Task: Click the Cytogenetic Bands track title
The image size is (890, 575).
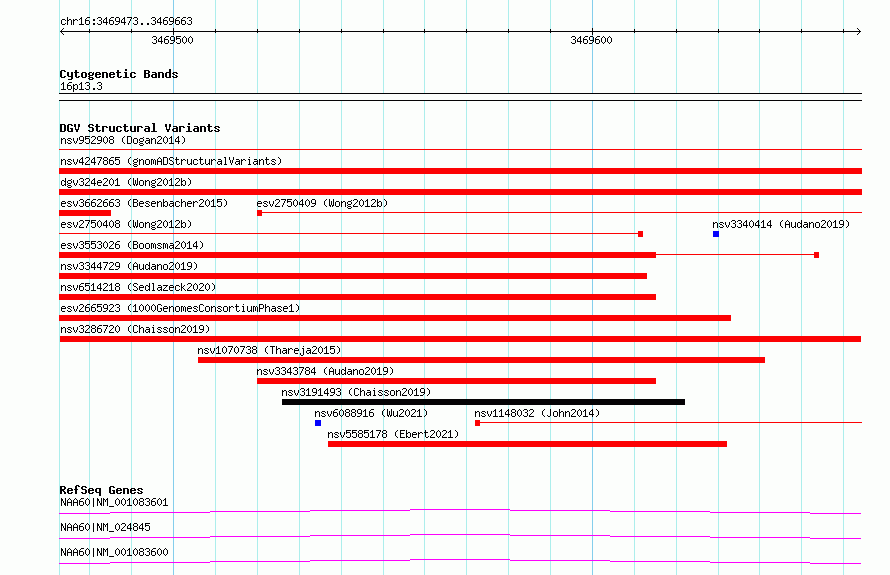Action: (x=119, y=74)
